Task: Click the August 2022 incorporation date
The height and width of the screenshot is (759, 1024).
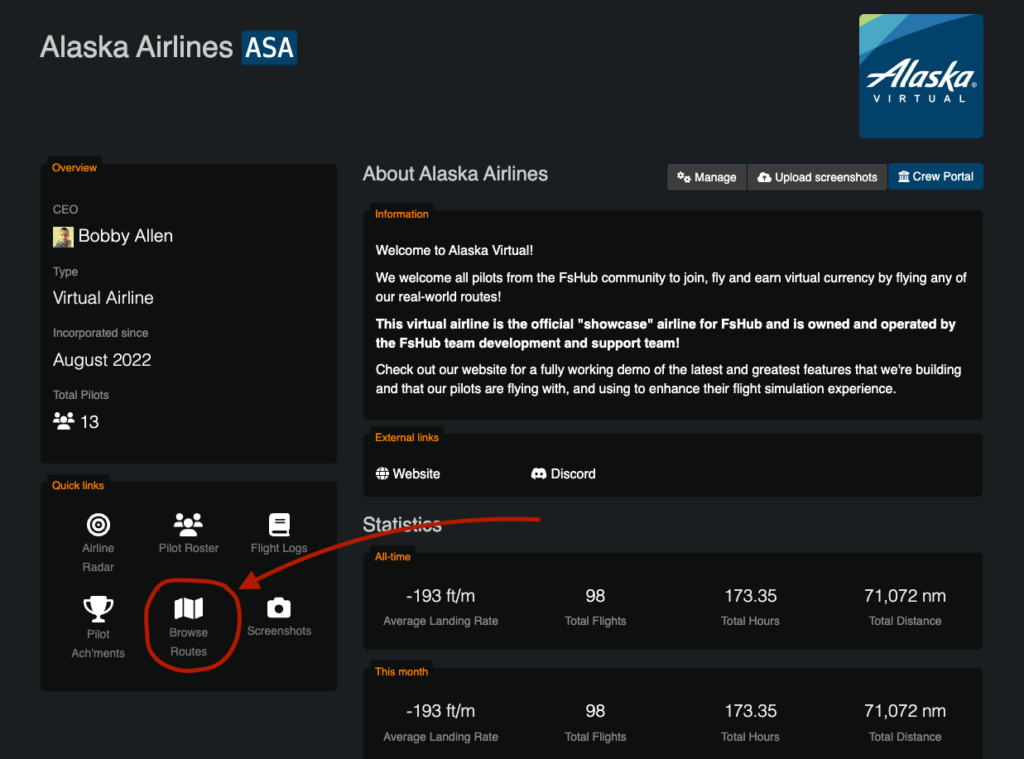Action: tap(102, 360)
